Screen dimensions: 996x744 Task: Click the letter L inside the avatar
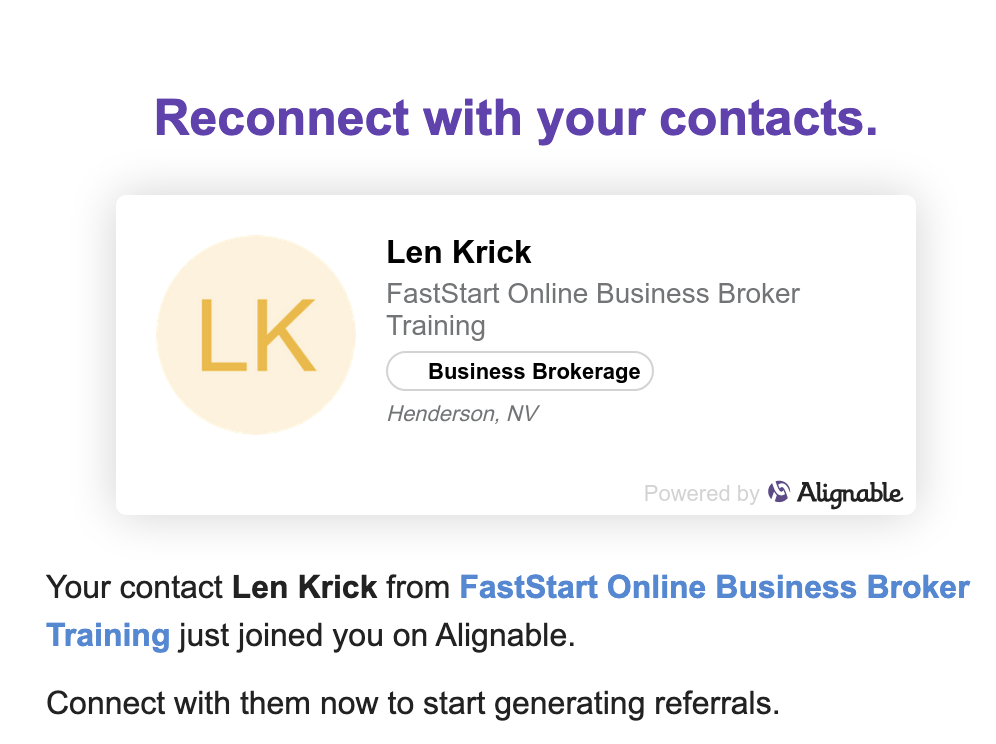tap(221, 335)
